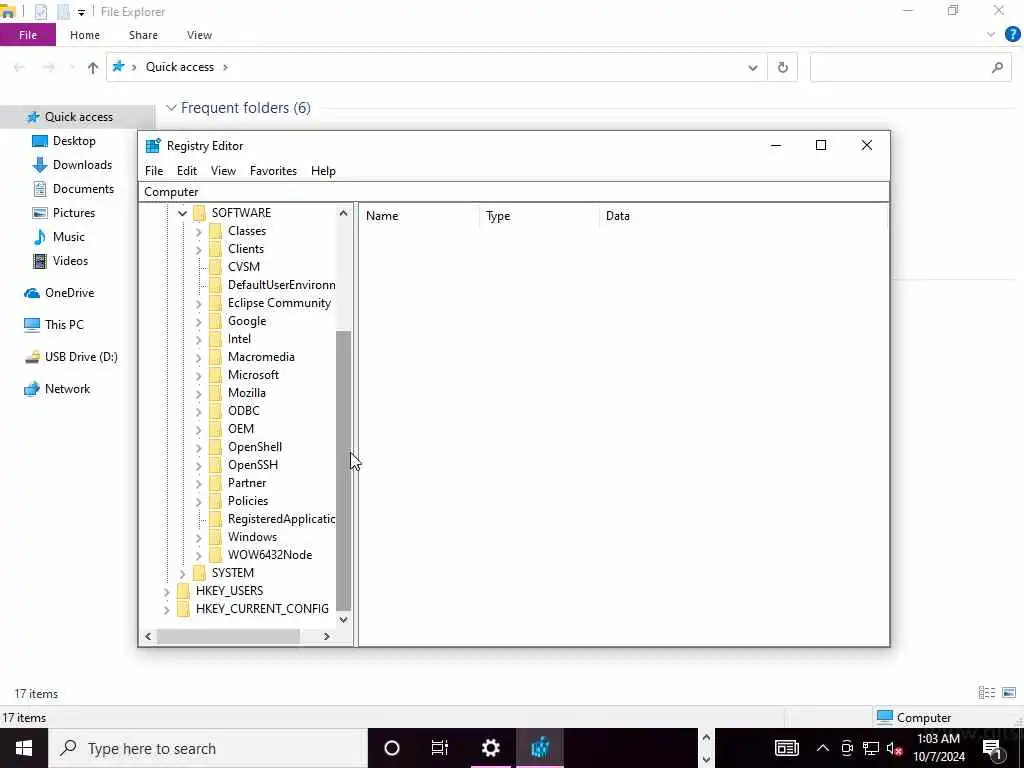Click the Registry Editor address bar showing Computer

(513, 192)
